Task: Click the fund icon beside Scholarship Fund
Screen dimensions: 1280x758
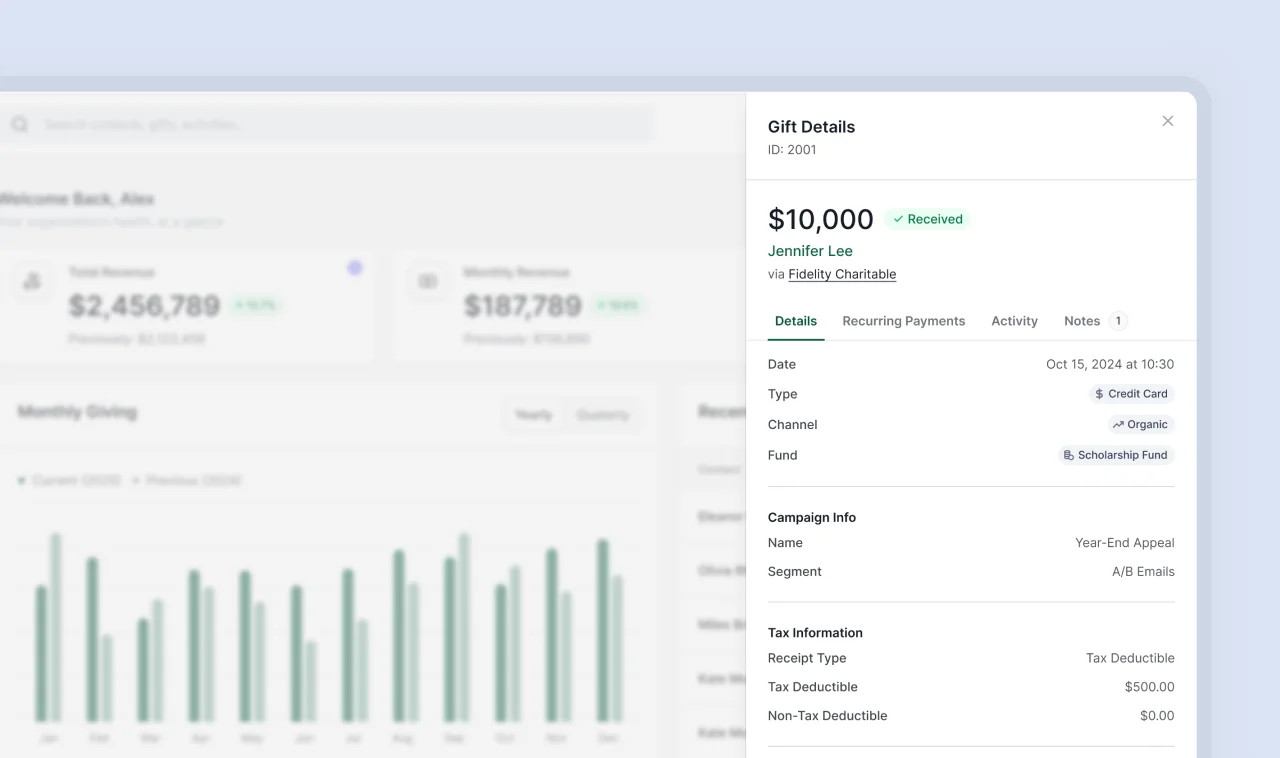Action: point(1069,455)
